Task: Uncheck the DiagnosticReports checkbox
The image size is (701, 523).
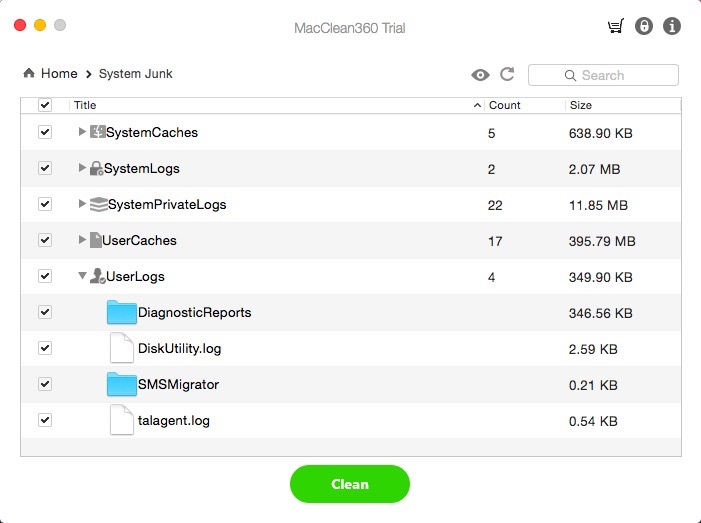Action: (x=45, y=312)
